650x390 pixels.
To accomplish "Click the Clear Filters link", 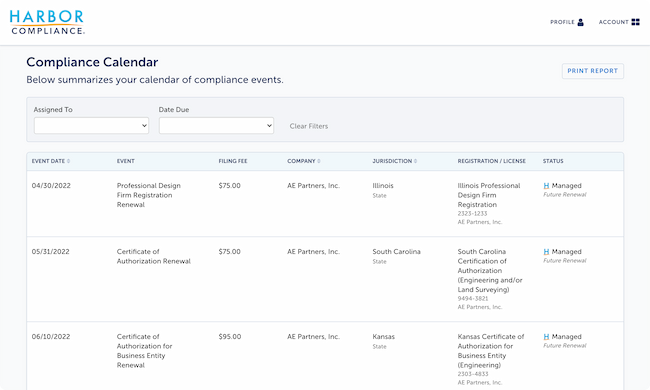I will pos(309,126).
